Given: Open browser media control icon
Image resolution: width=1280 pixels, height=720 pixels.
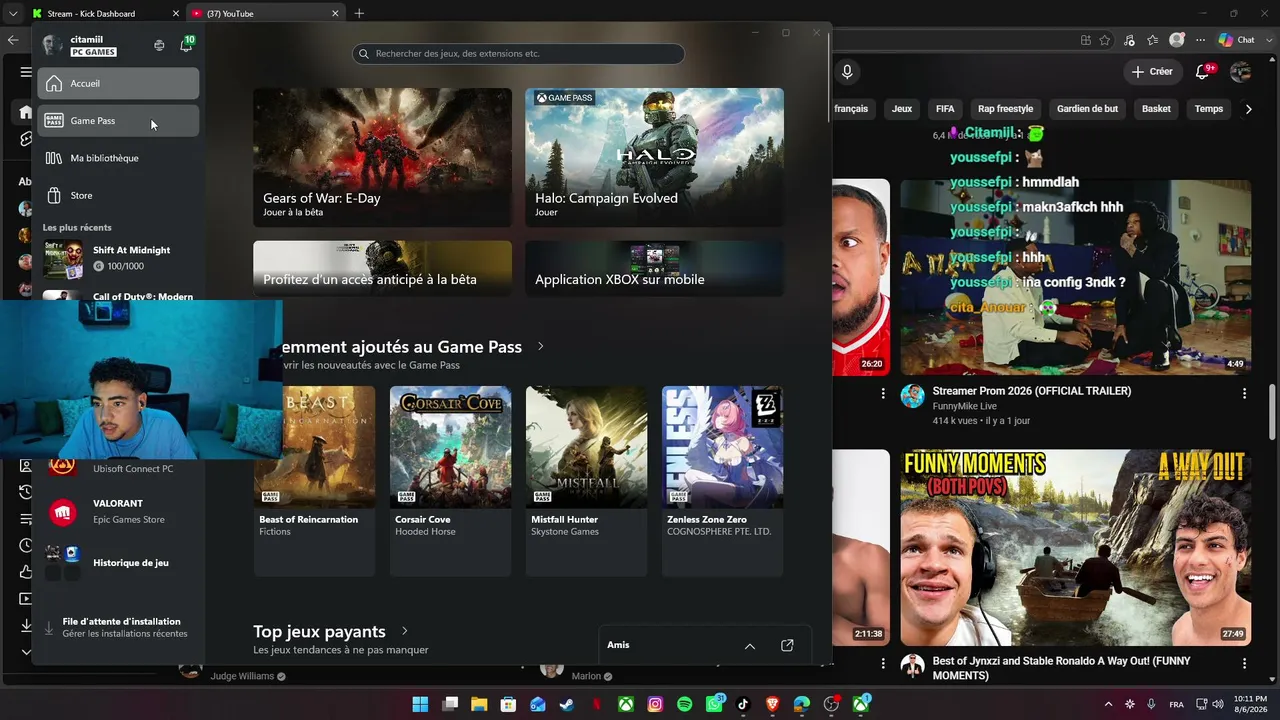Looking at the screenshot, I should click(x=1131, y=40).
